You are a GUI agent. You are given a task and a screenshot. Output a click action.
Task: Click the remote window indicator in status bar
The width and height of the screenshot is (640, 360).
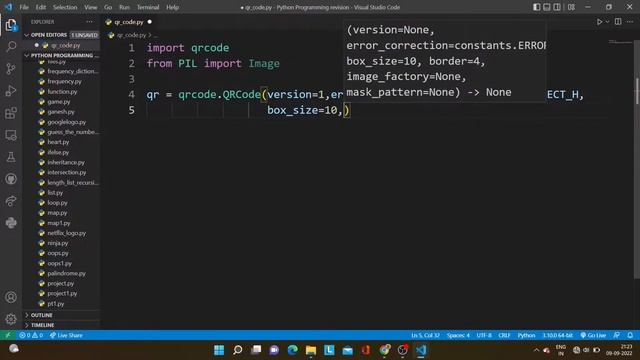7,335
